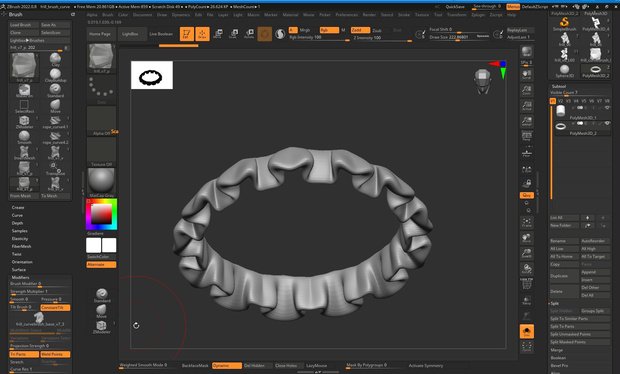Click the Groups Split button

(x=595, y=311)
